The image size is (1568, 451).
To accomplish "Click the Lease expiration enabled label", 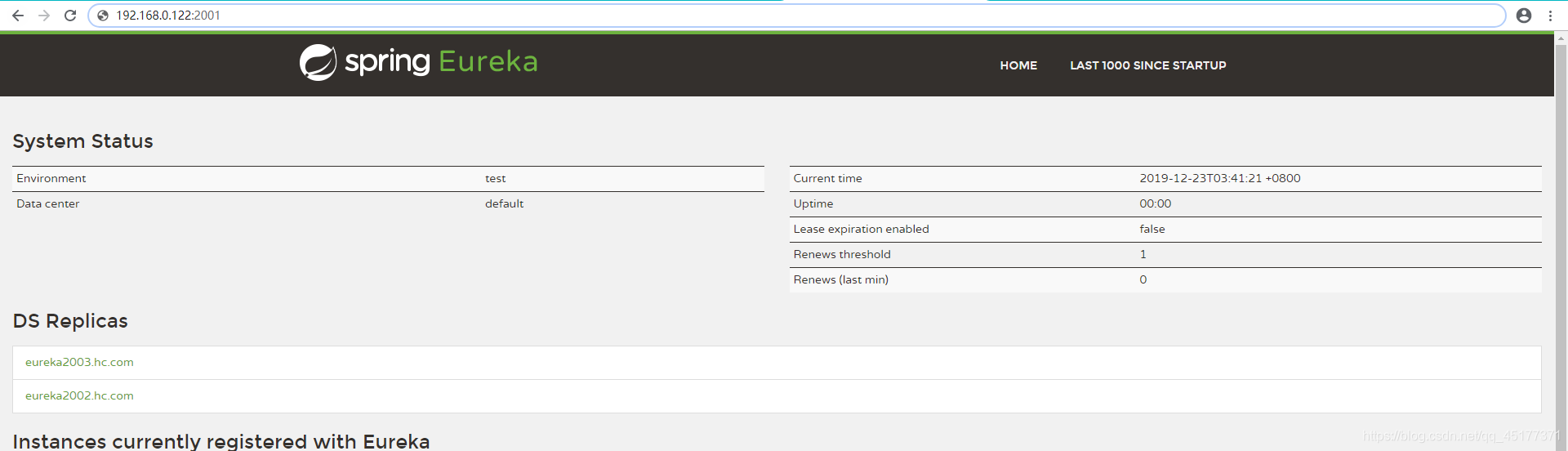I will coord(861,229).
